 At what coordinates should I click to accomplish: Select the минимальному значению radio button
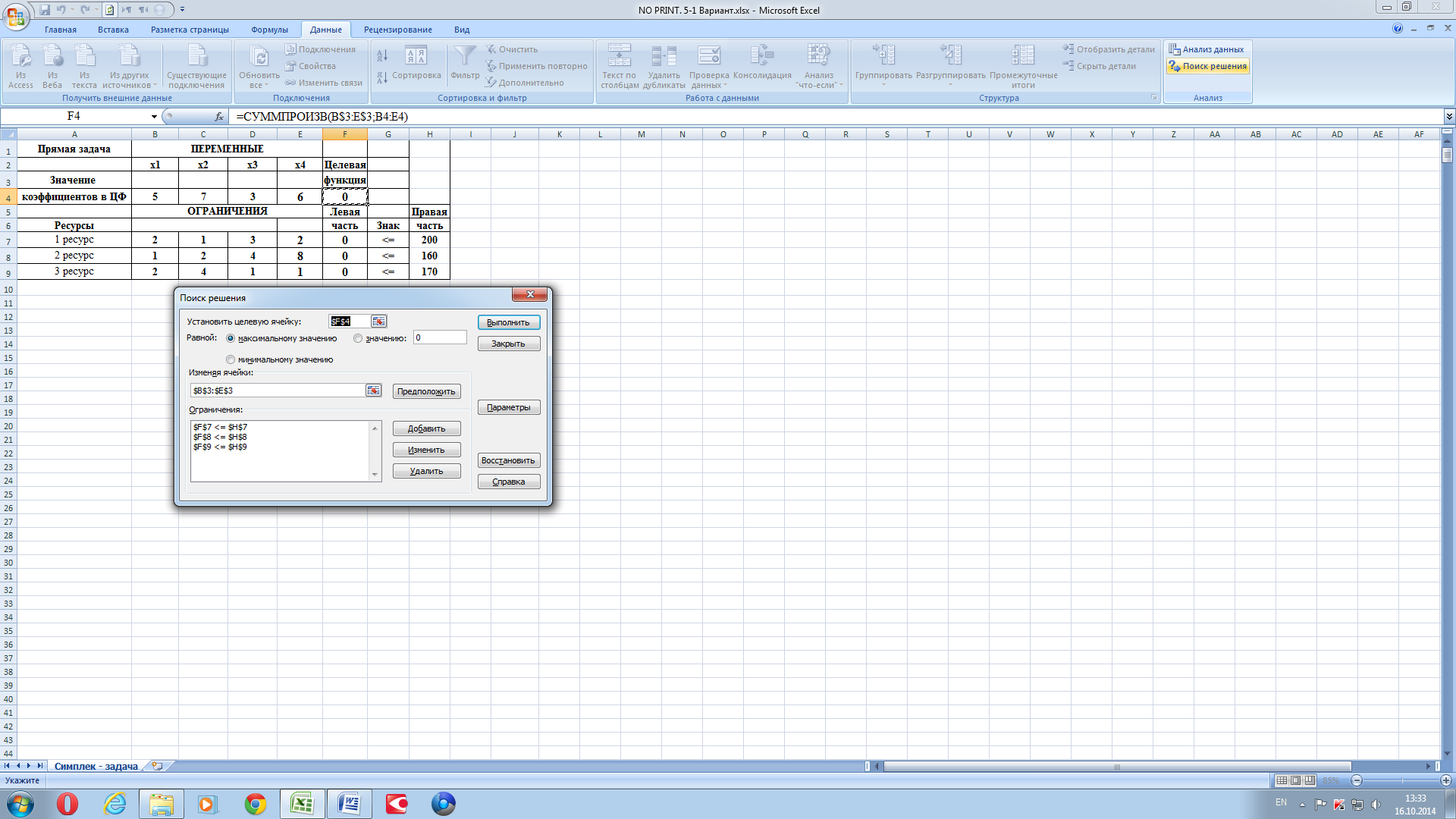(x=231, y=360)
